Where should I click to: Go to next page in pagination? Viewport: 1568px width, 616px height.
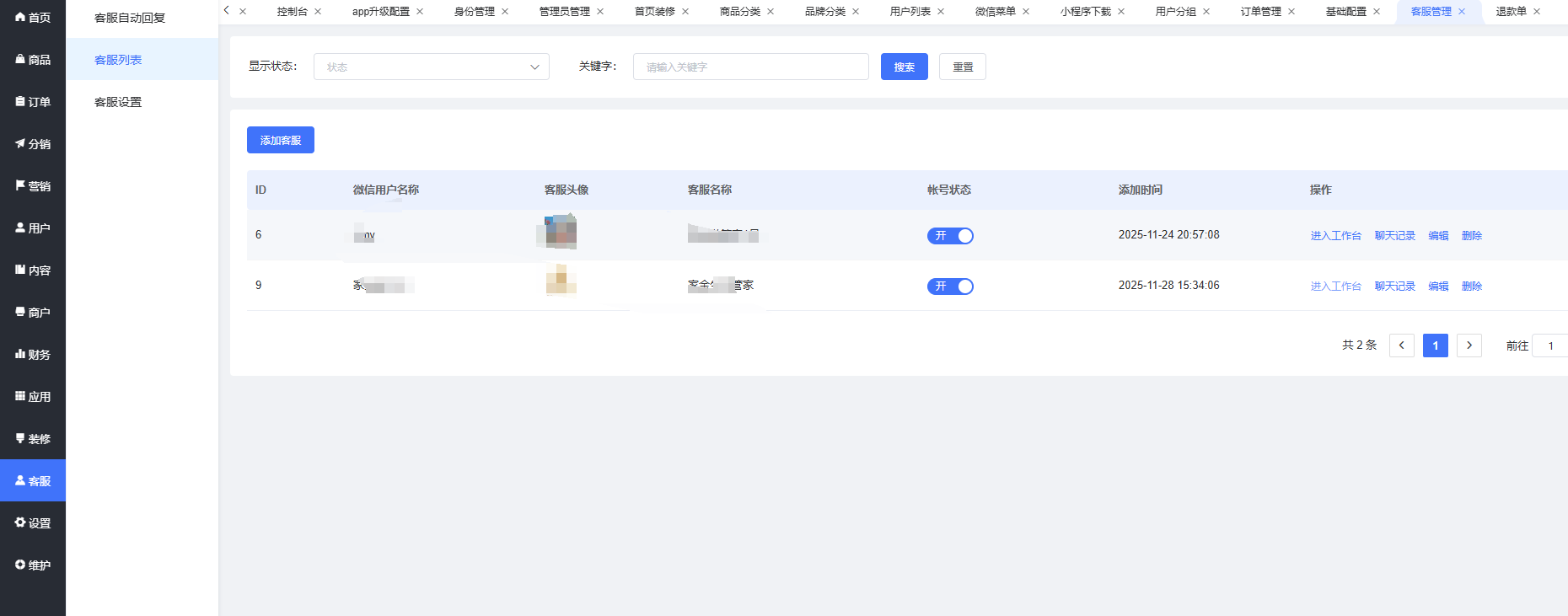coord(1469,345)
